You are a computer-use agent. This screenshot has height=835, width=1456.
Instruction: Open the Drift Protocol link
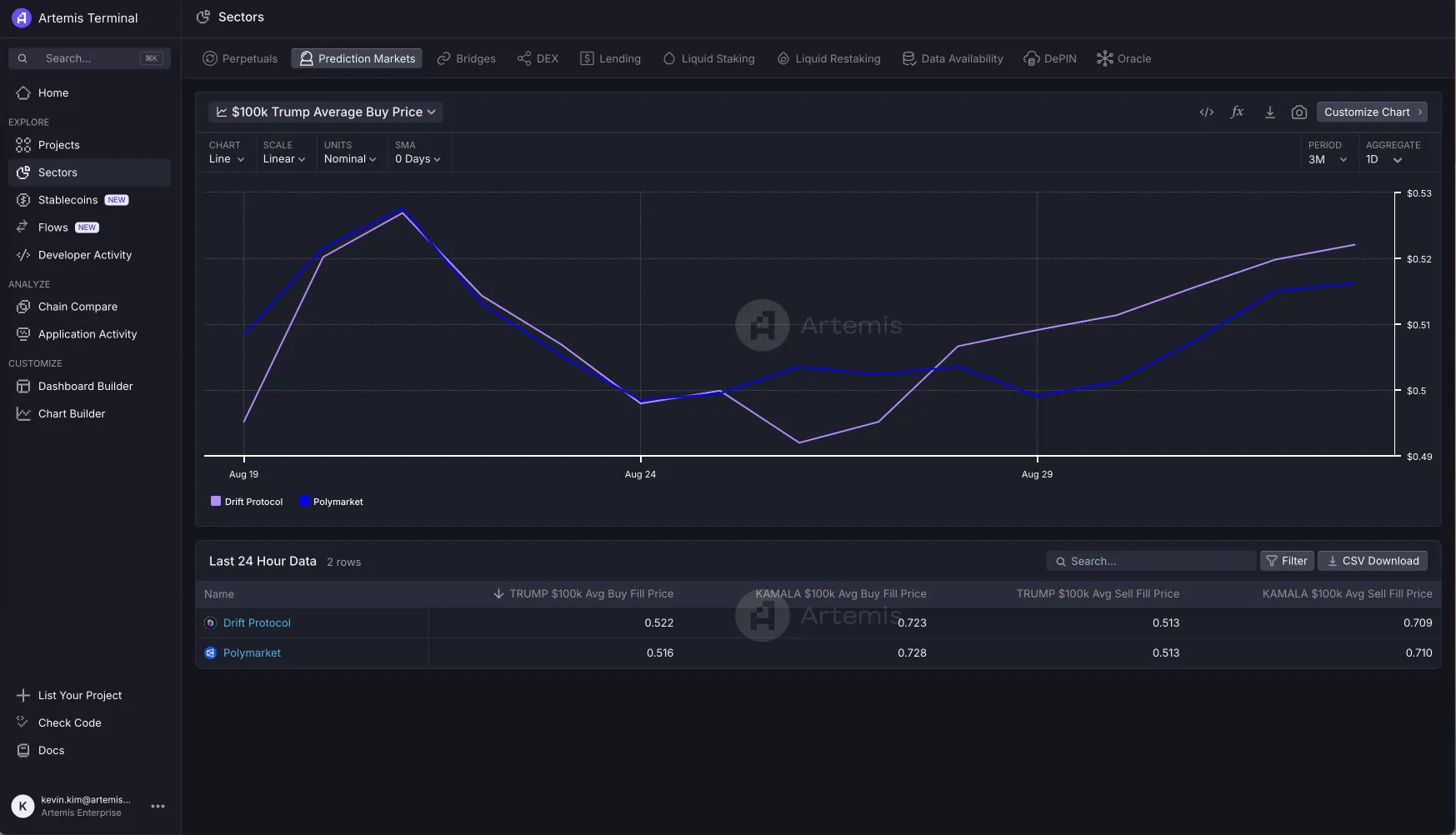[x=257, y=622]
